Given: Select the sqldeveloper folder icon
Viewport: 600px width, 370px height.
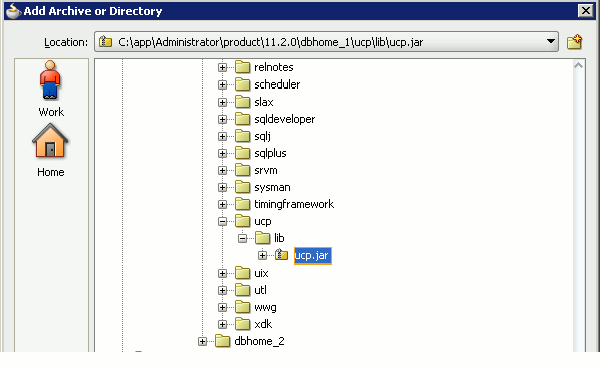Looking at the screenshot, I should (x=242, y=119).
